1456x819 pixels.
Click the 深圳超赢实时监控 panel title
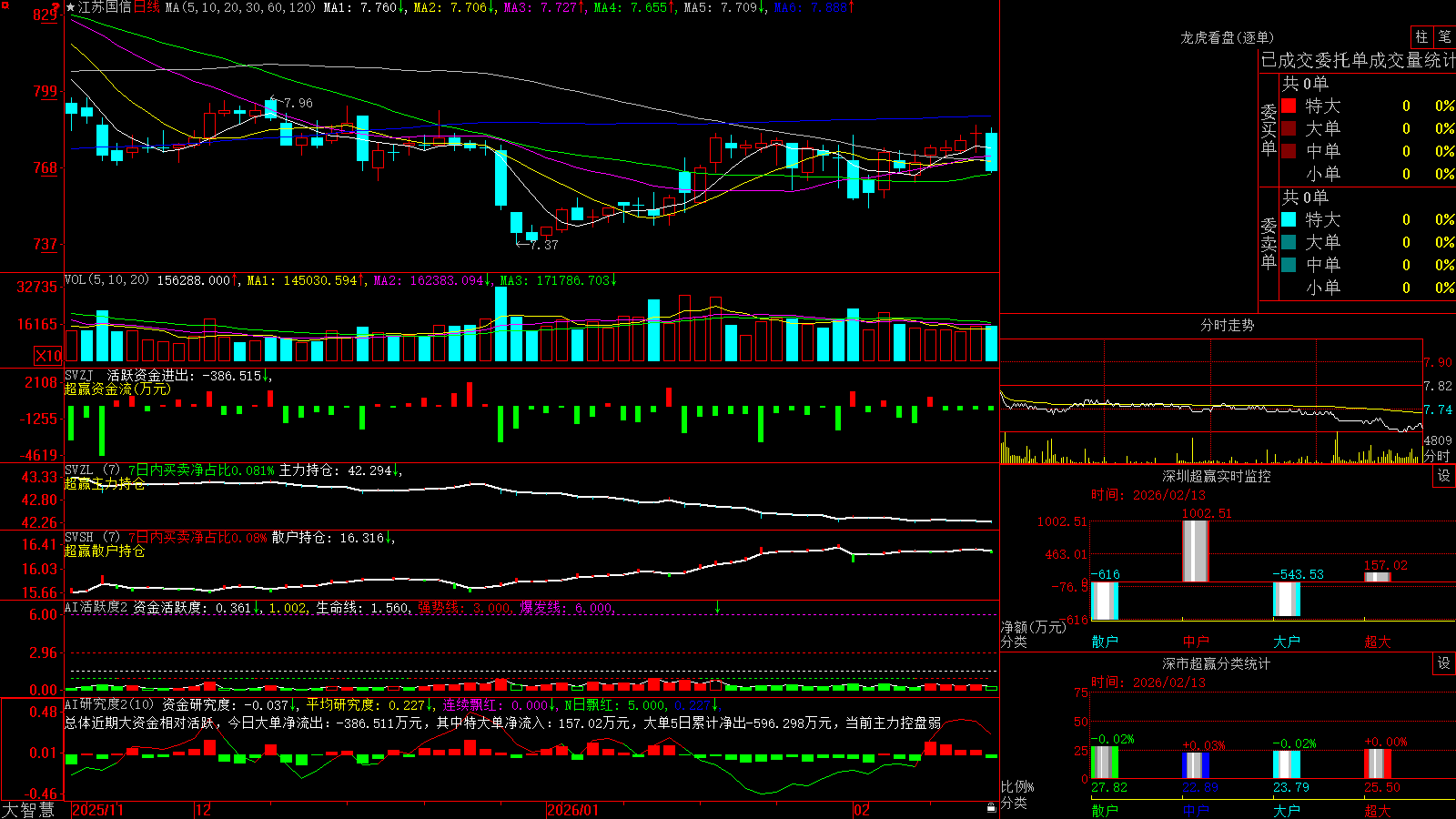pyautogui.click(x=1217, y=476)
